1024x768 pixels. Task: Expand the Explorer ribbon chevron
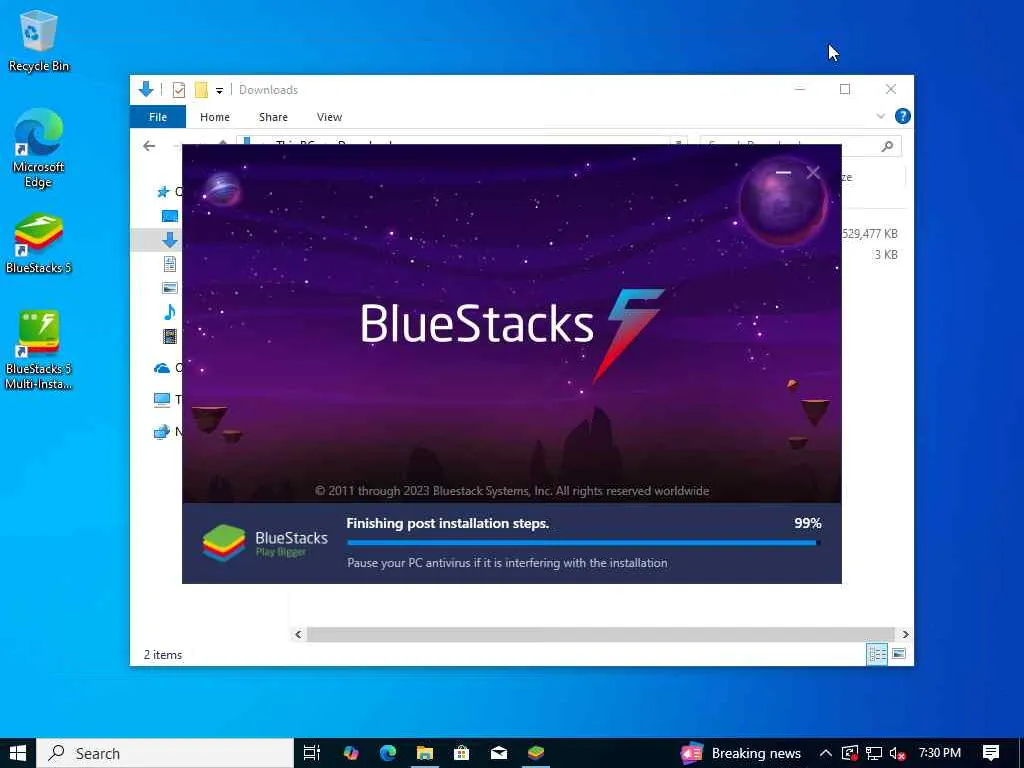tap(880, 116)
